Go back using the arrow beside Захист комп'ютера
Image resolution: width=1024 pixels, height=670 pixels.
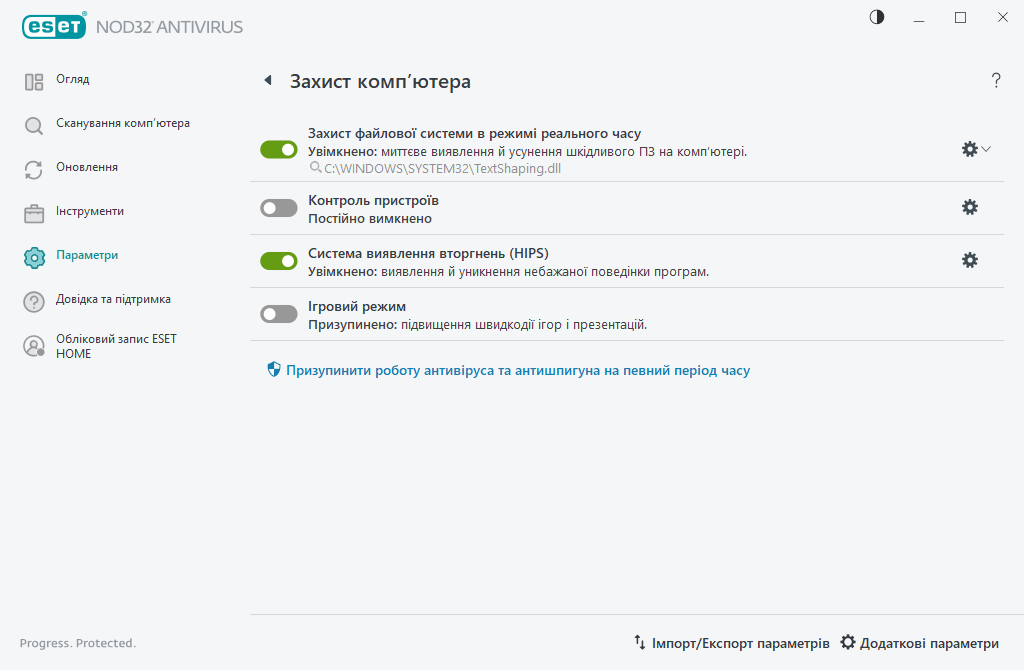click(x=267, y=81)
